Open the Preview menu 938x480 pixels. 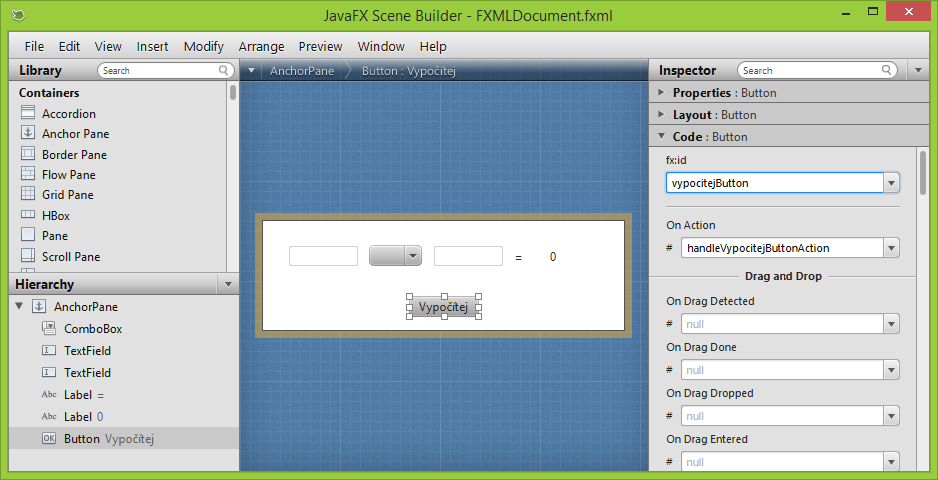(x=321, y=46)
